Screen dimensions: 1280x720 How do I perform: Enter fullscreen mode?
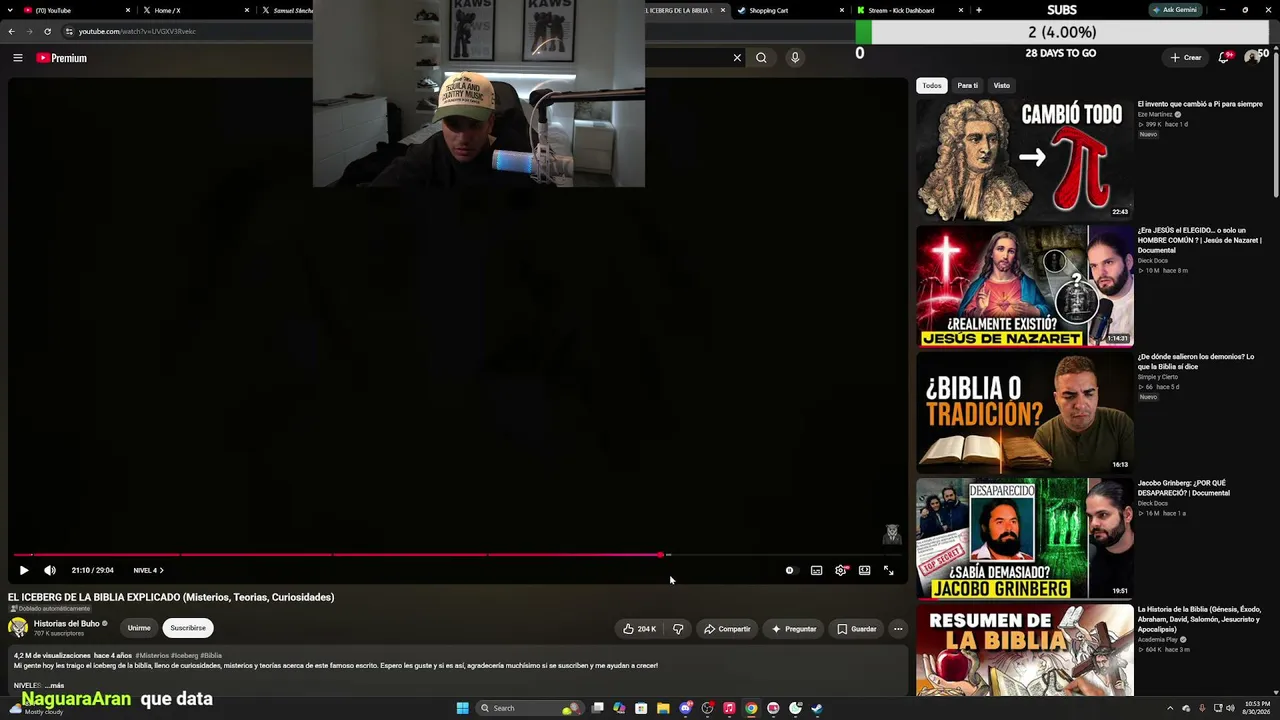click(x=888, y=570)
